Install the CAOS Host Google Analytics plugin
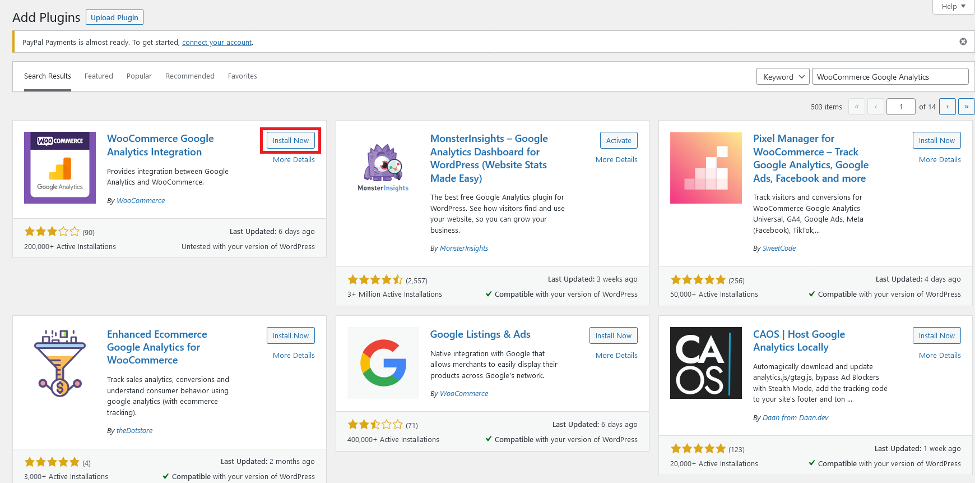Image resolution: width=977 pixels, height=483 pixels. (936, 335)
